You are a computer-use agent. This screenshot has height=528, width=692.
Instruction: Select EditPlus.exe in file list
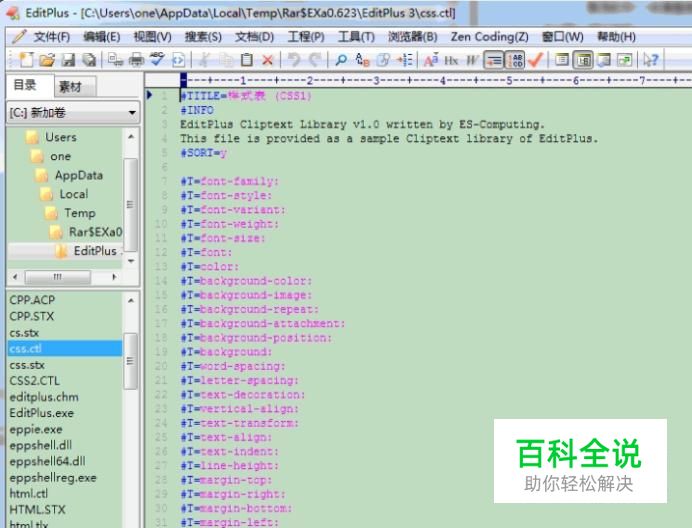pyautogui.click(x=41, y=413)
